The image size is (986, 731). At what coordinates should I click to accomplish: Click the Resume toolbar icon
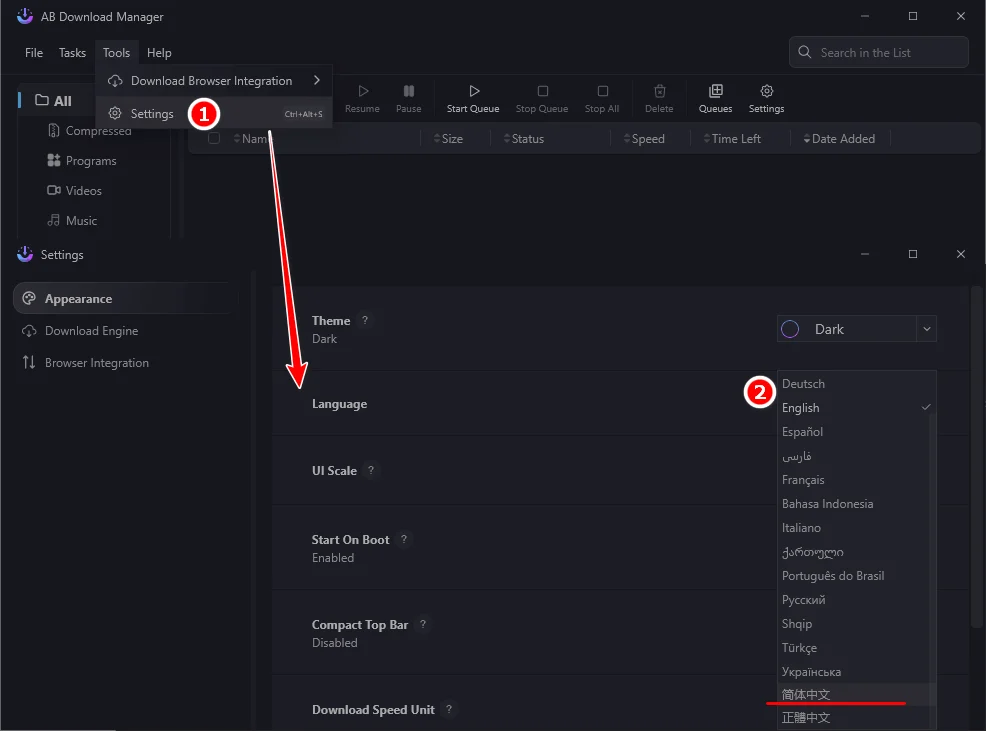click(363, 91)
